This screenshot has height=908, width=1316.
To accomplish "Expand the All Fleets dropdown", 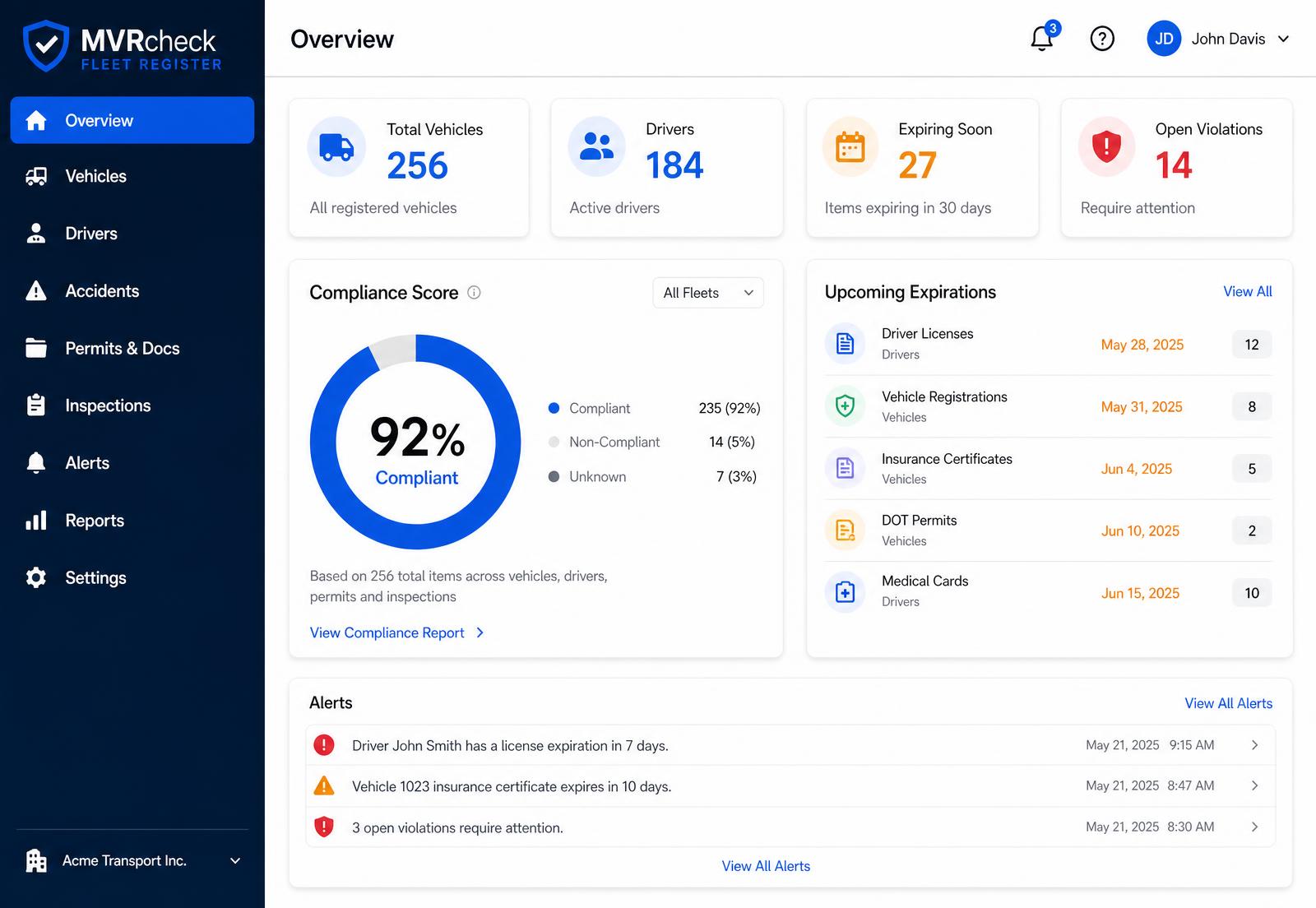I will [x=708, y=293].
